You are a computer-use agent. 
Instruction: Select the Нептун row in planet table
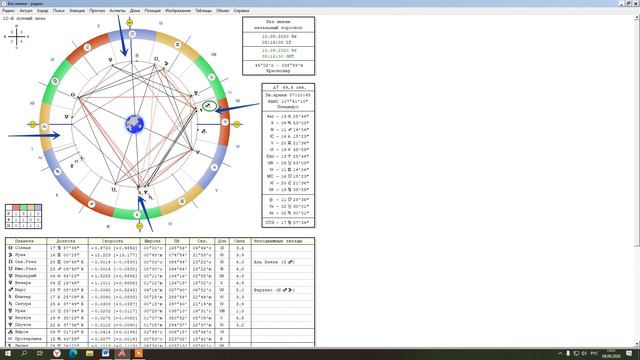pyautogui.click(x=160, y=318)
